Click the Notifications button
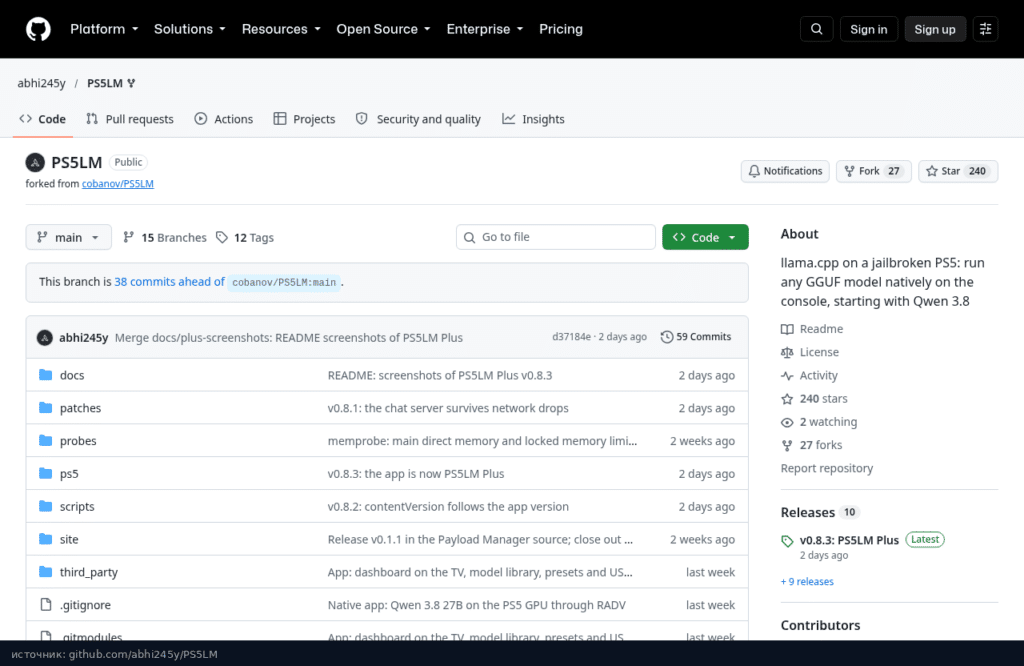1024x666 pixels. [785, 171]
